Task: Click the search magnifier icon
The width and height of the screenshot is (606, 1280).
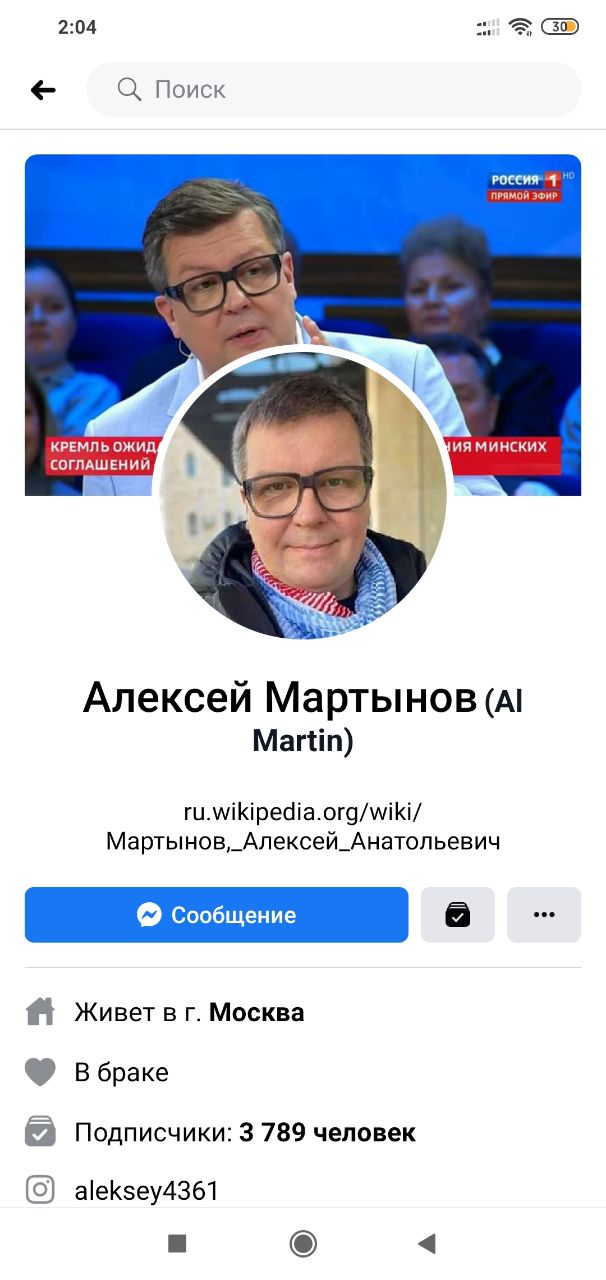Action: coord(129,90)
